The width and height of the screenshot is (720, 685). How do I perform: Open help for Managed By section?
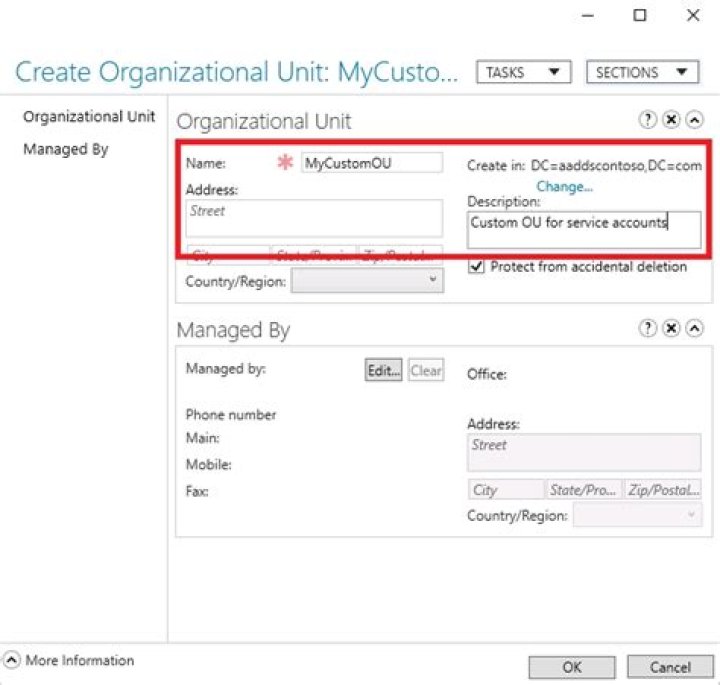click(x=647, y=328)
